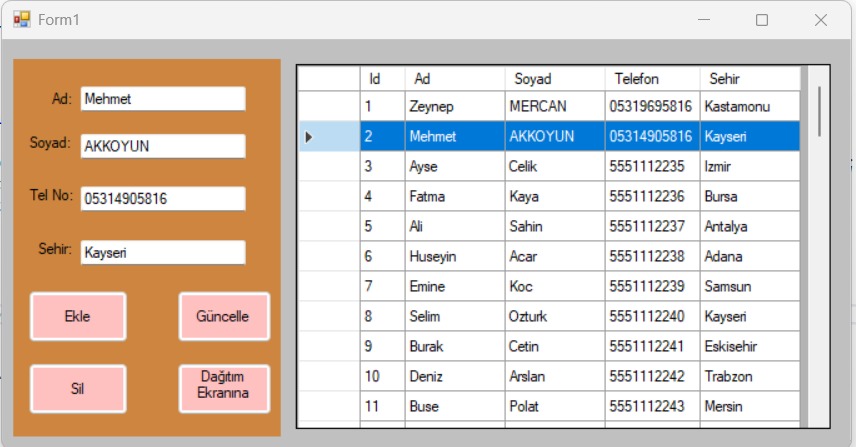
Task: Select the cell Burak
Action: (455, 347)
